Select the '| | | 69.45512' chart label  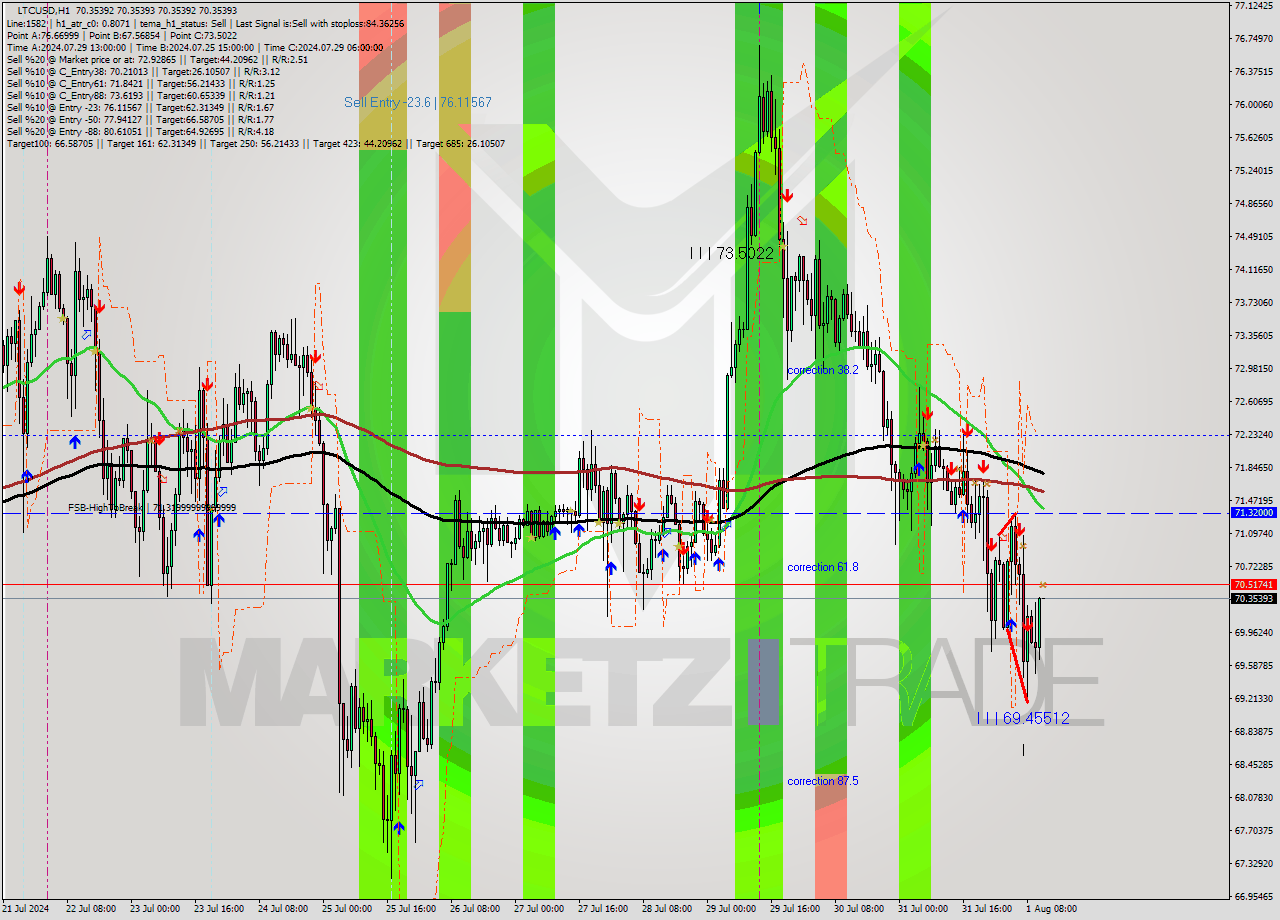(1023, 718)
